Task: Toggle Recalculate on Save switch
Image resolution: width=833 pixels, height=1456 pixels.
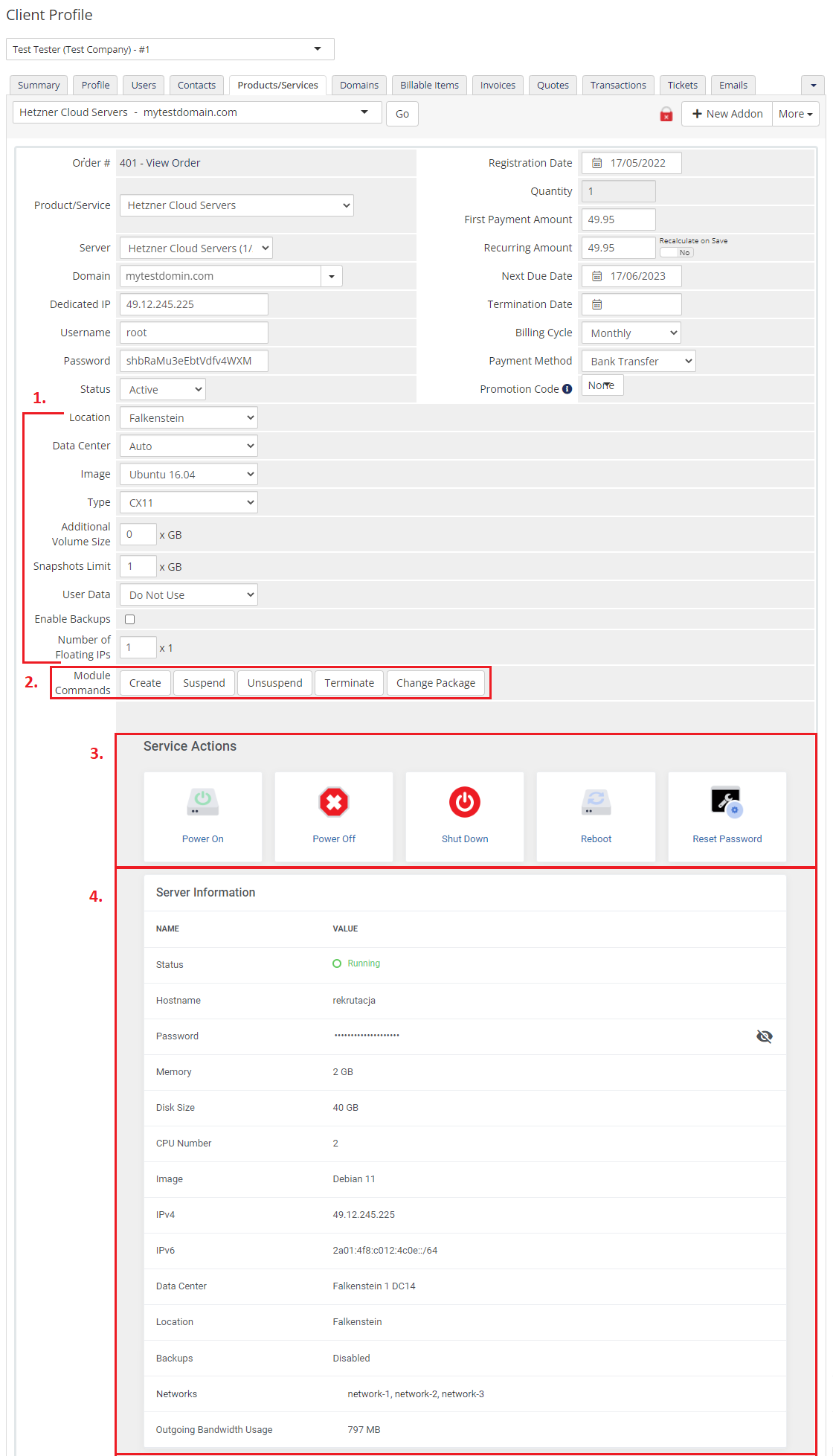Action: coord(677,252)
